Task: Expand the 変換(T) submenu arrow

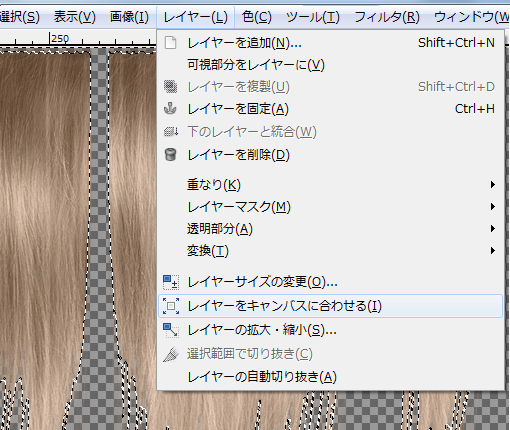Action: pyautogui.click(x=492, y=251)
